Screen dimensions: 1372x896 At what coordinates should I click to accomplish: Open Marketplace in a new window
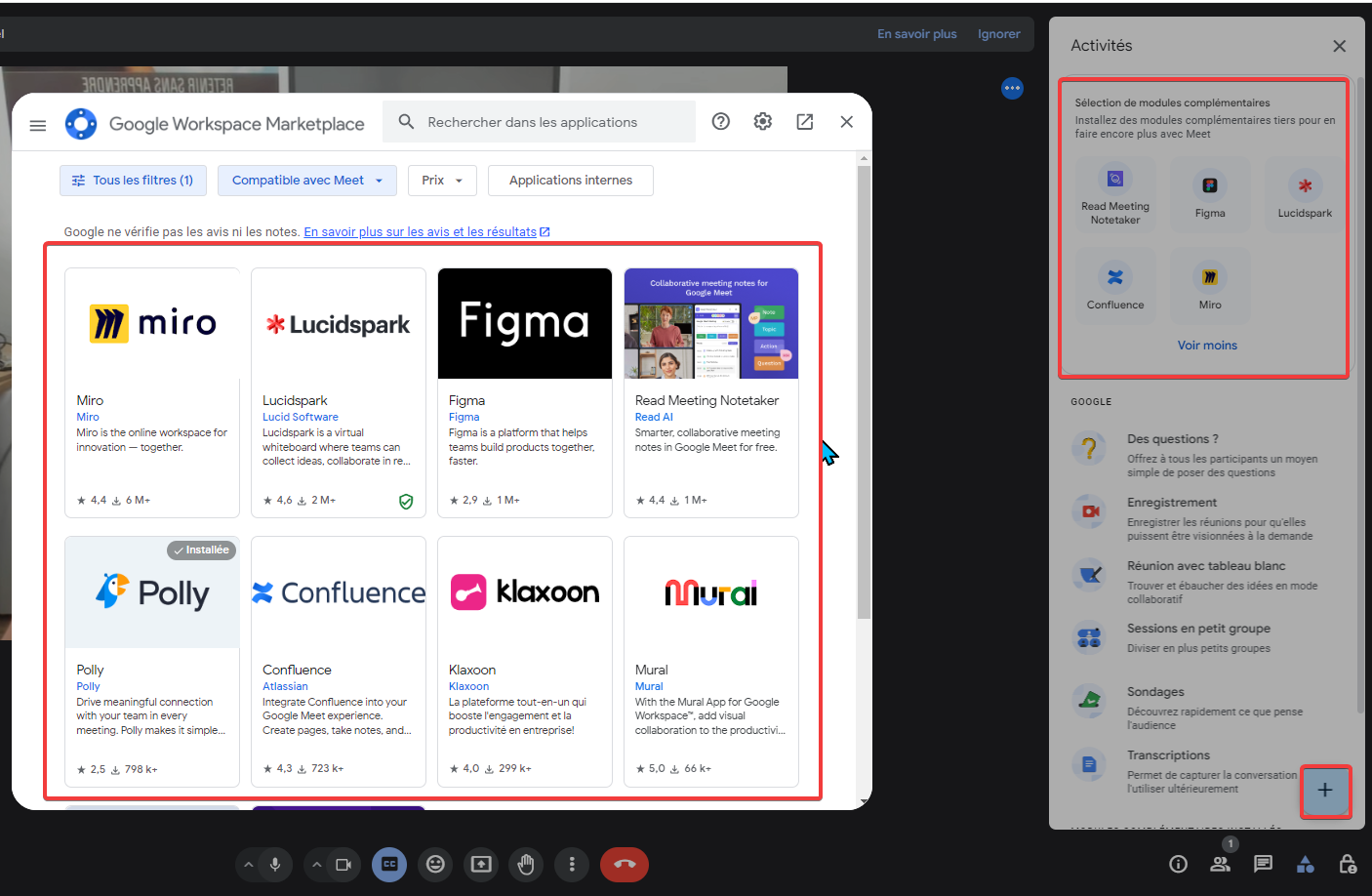(x=805, y=121)
